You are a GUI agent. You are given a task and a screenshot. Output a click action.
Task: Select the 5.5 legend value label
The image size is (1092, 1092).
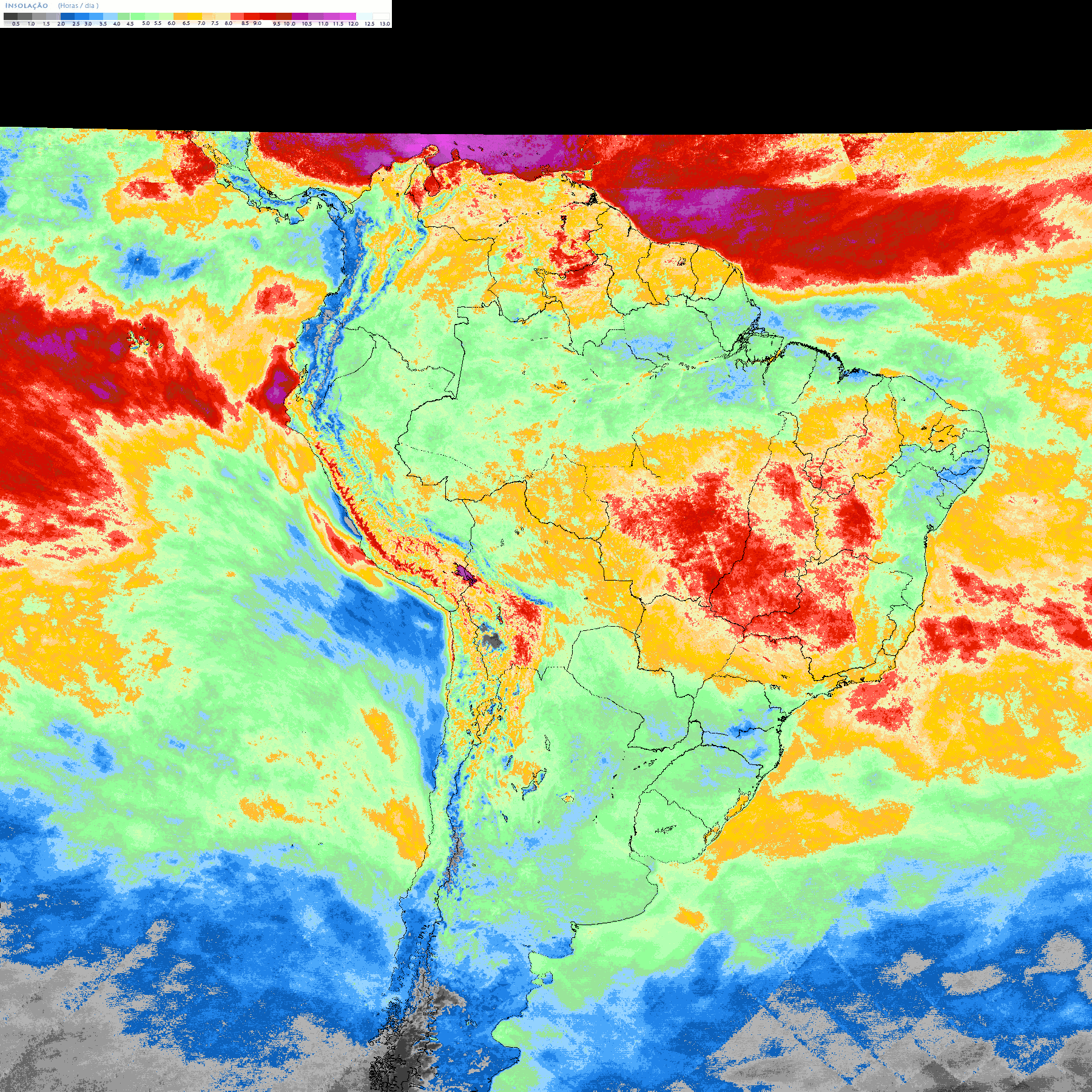coord(158,23)
